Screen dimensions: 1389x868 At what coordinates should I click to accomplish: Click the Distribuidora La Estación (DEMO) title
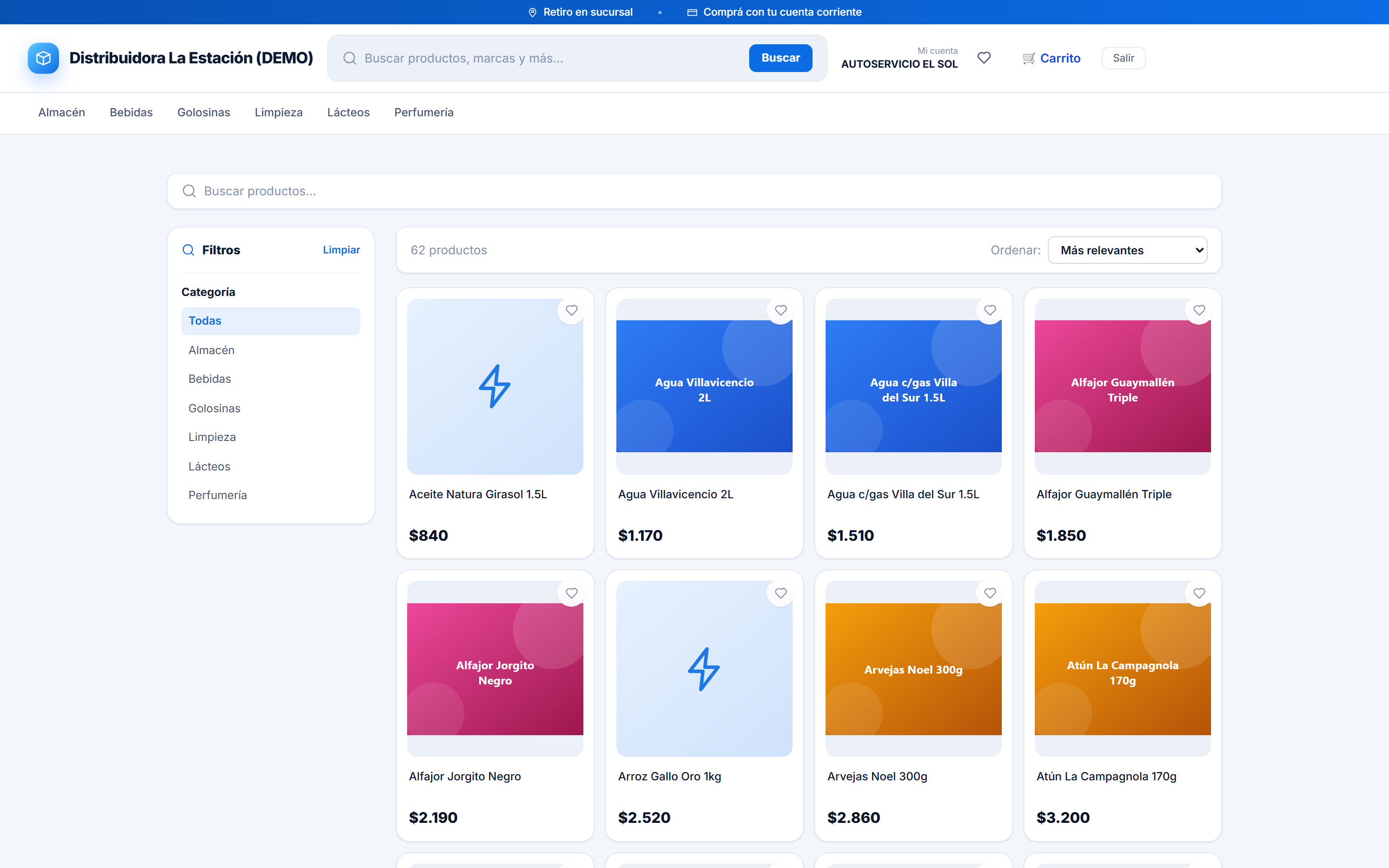pyautogui.click(x=191, y=58)
